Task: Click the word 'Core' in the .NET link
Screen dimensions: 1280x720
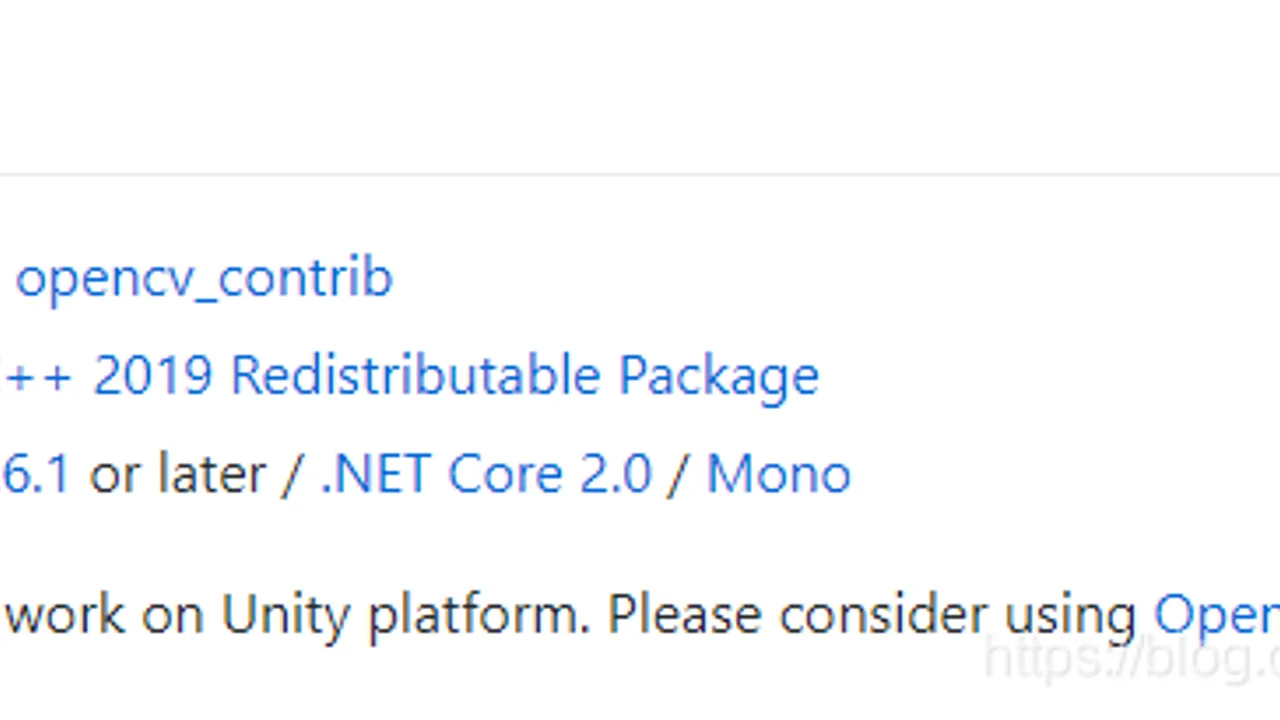Action: [x=505, y=474]
